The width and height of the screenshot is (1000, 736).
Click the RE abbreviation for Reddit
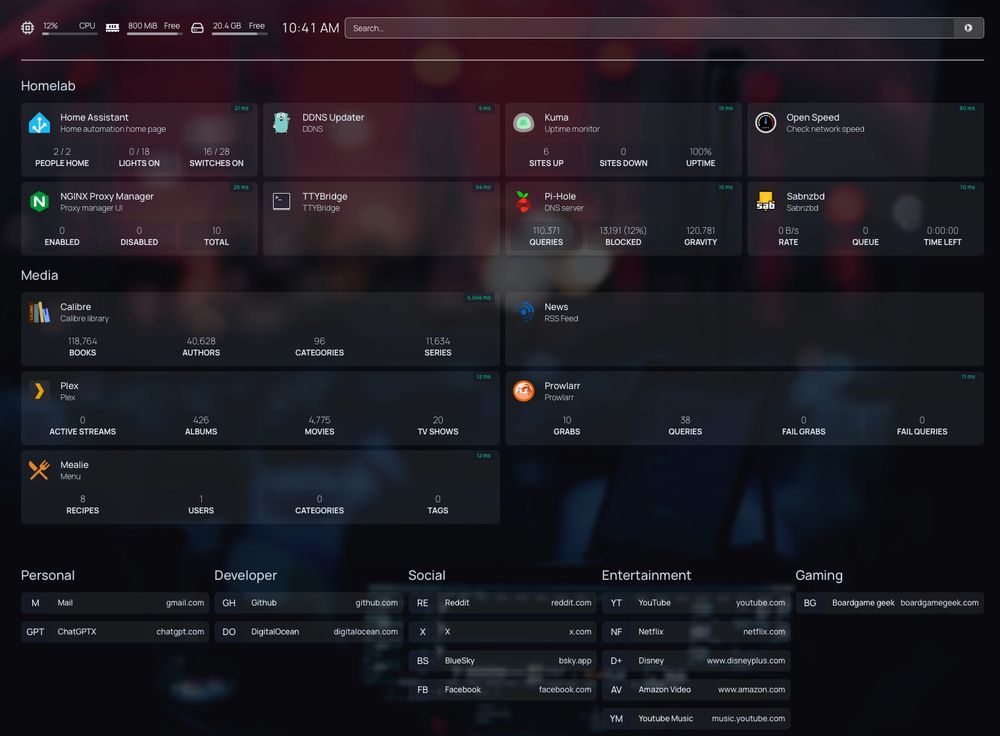(422, 603)
